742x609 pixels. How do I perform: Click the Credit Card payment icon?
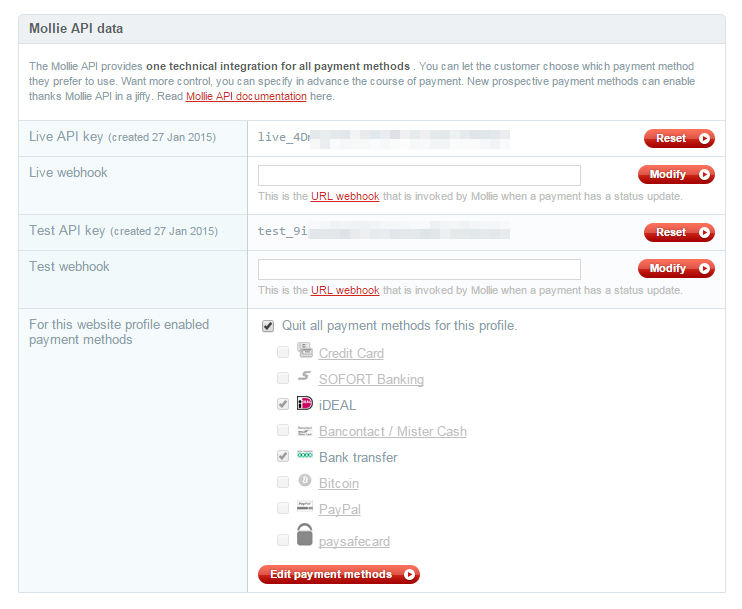click(305, 350)
